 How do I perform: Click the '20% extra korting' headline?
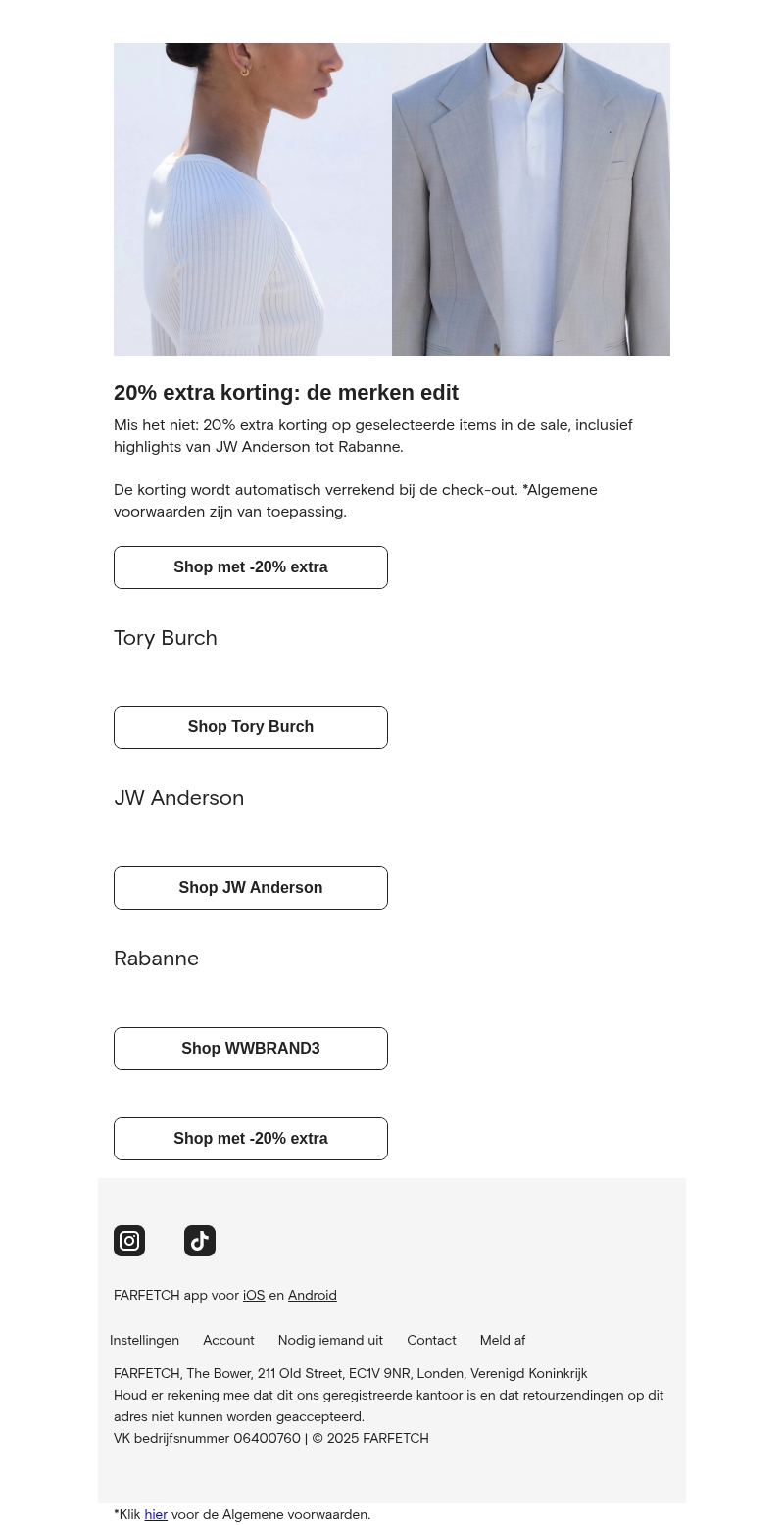click(286, 393)
